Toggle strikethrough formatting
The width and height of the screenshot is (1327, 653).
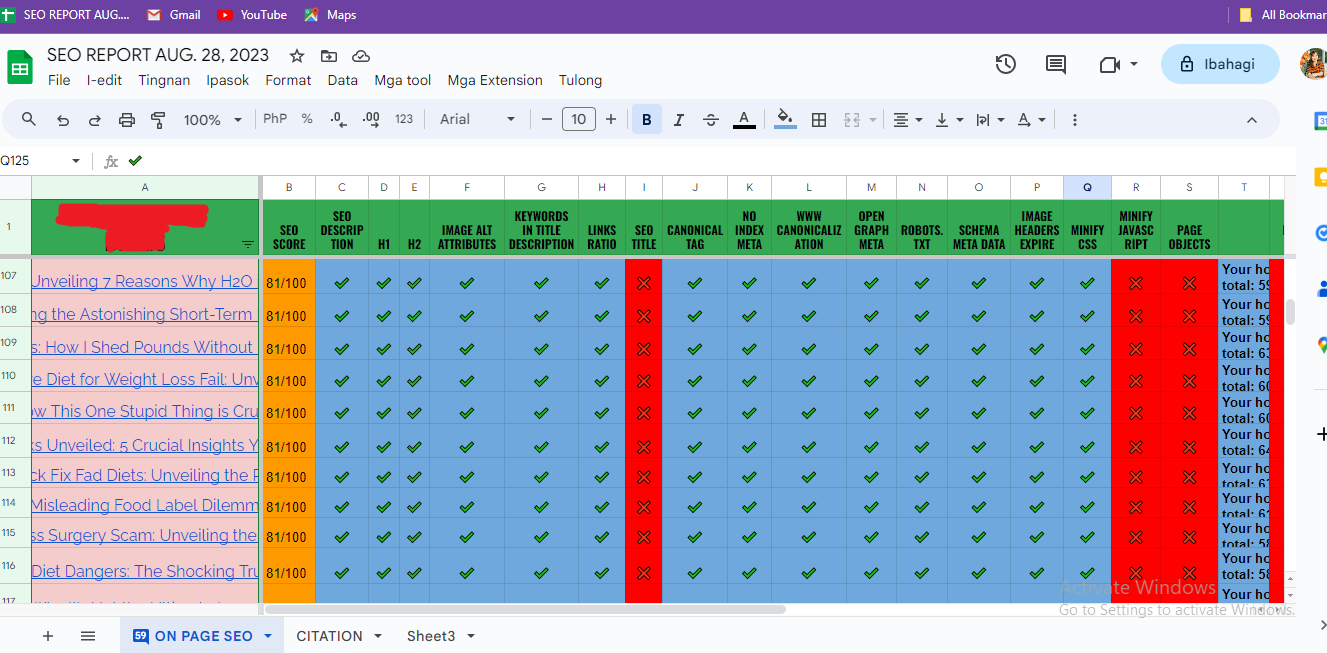click(x=711, y=120)
